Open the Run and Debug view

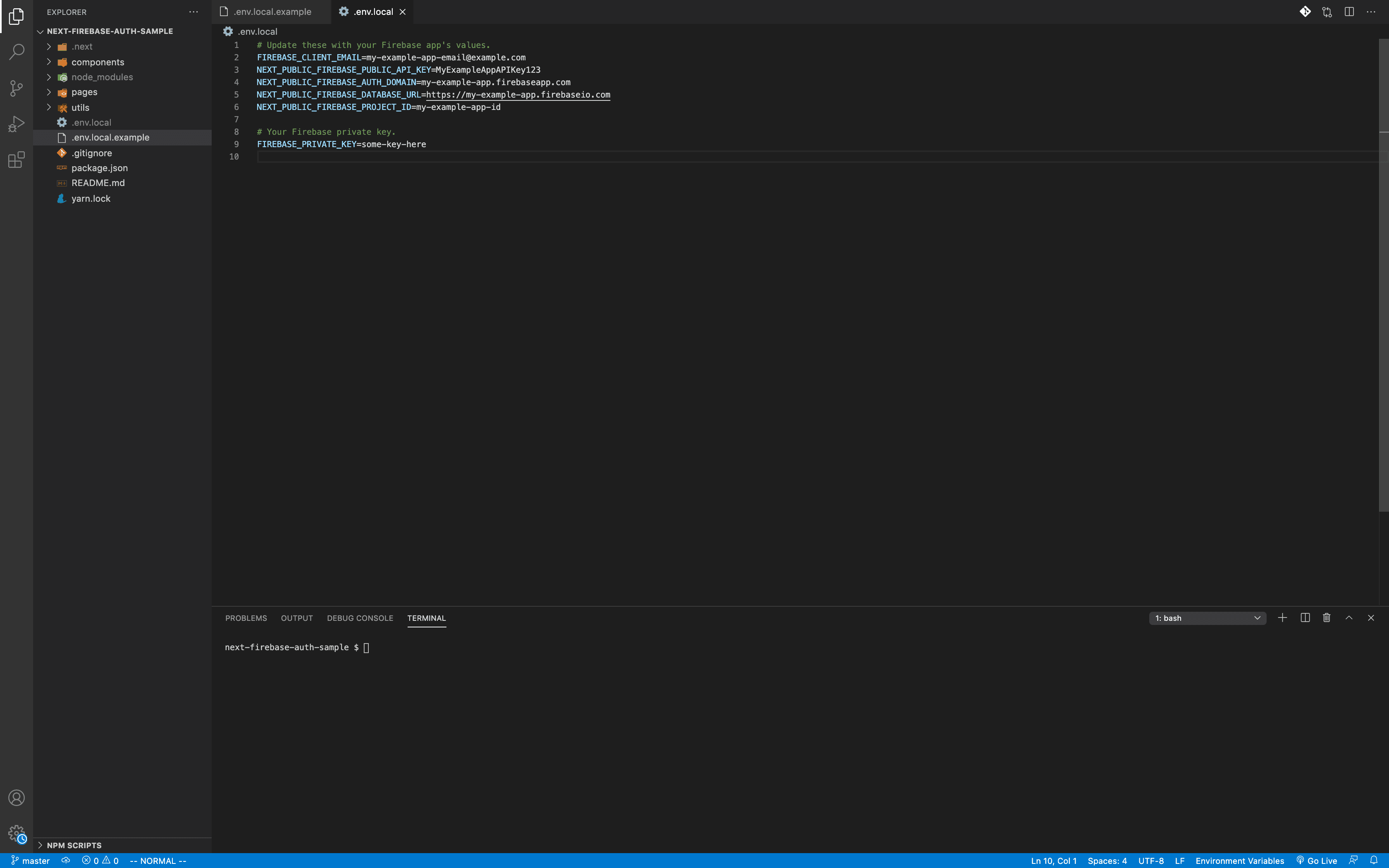pos(16,123)
